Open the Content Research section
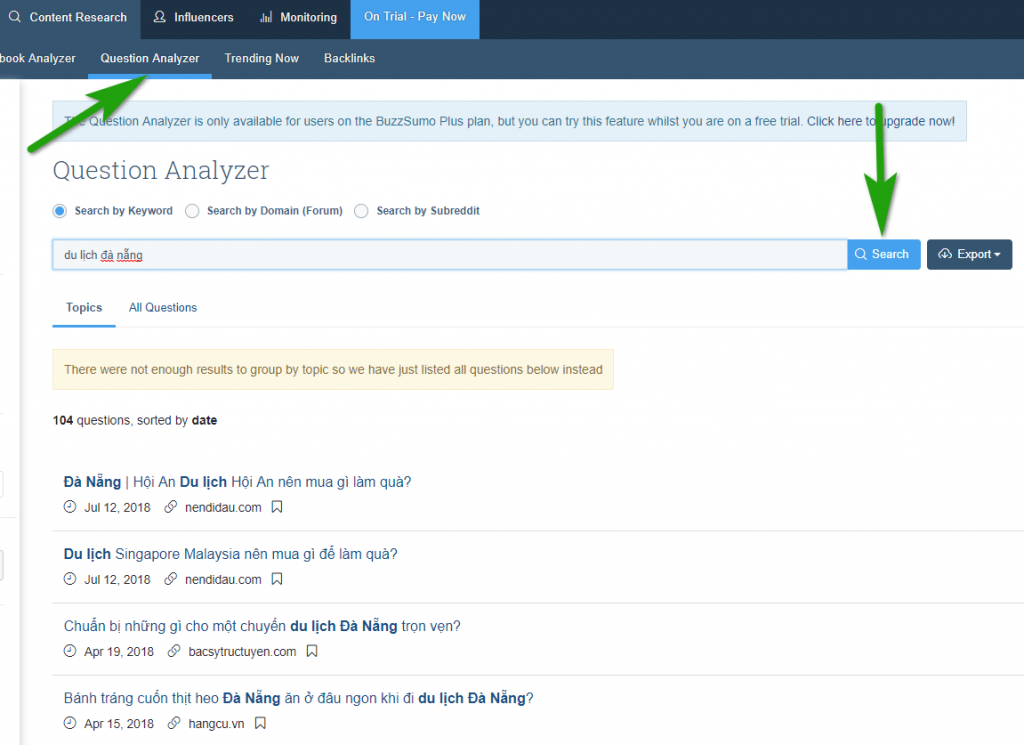 [x=68, y=17]
